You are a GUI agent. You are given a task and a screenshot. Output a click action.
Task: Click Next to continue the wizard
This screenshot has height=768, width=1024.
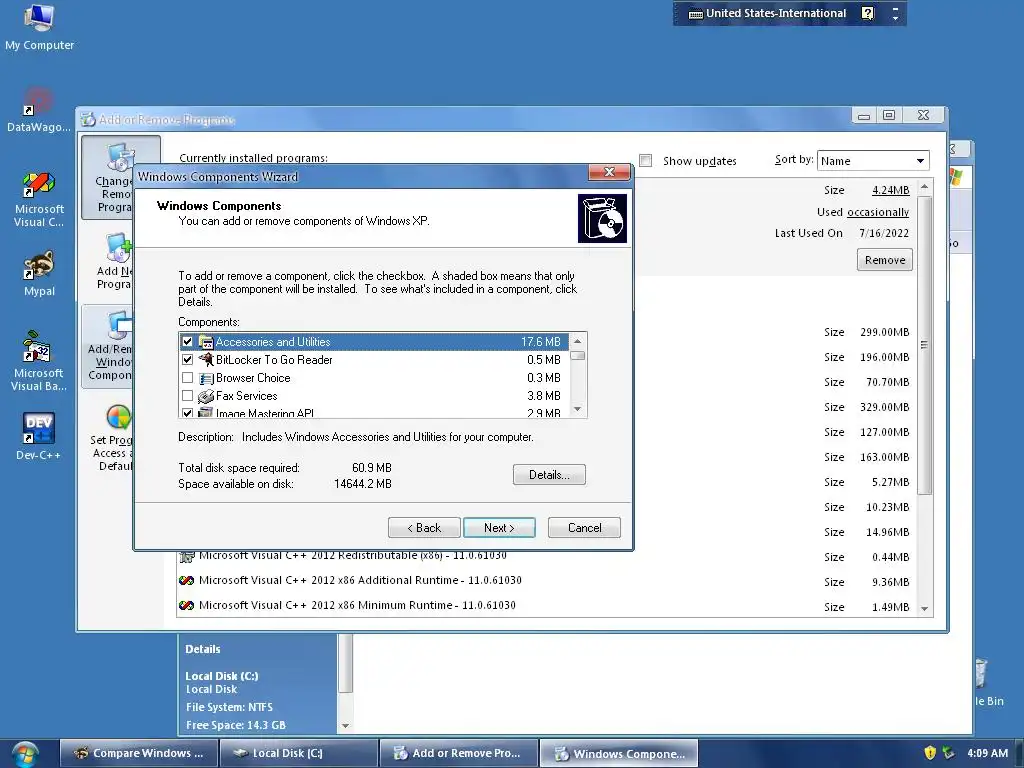click(500, 528)
